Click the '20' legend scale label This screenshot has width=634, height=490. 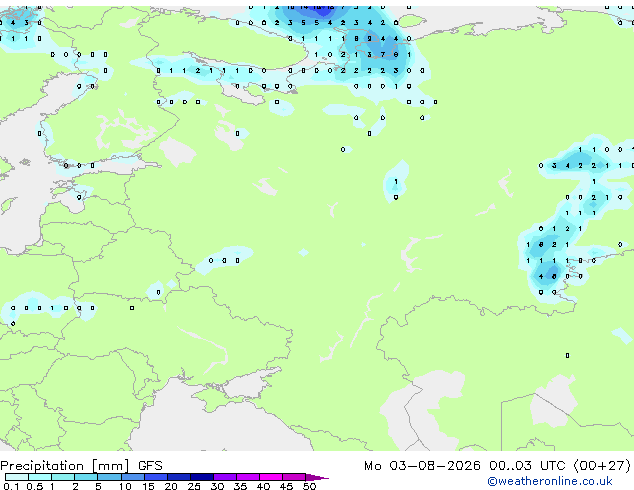[x=171, y=486]
